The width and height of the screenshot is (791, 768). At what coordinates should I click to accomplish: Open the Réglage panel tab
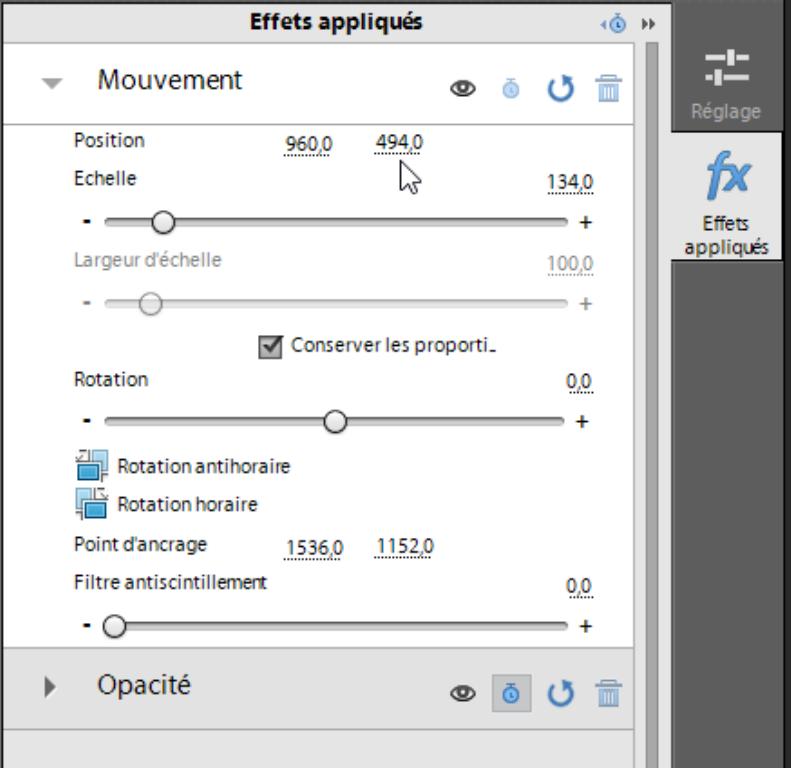726,86
